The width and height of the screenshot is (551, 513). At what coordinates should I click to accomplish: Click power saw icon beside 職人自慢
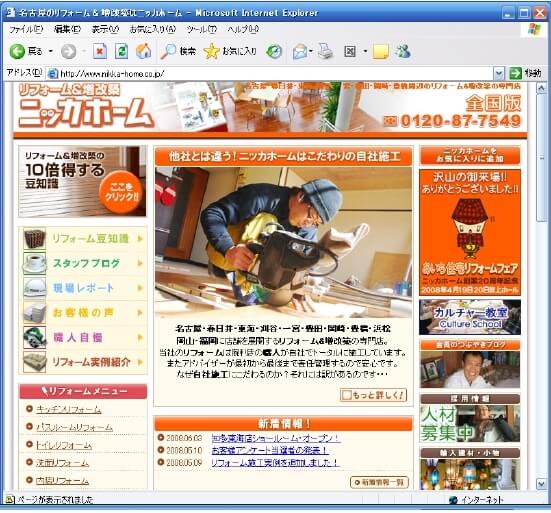click(x=34, y=337)
